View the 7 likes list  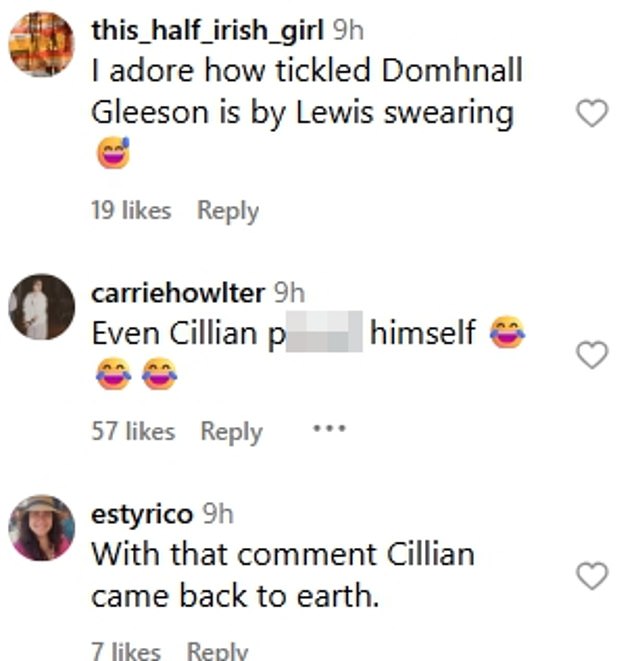(126, 651)
